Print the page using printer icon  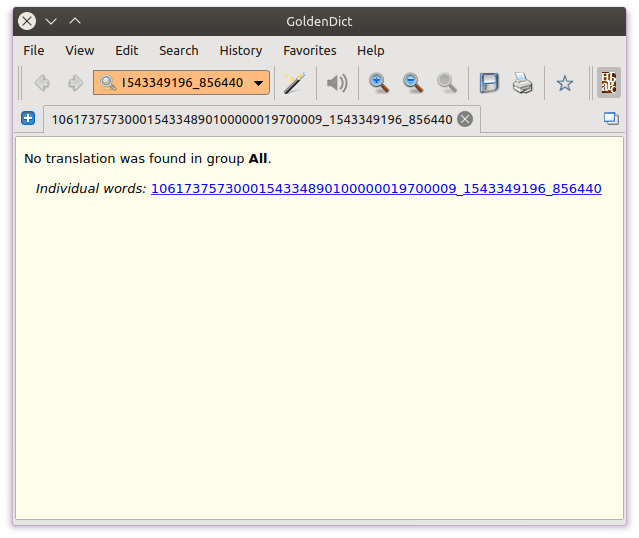point(522,83)
